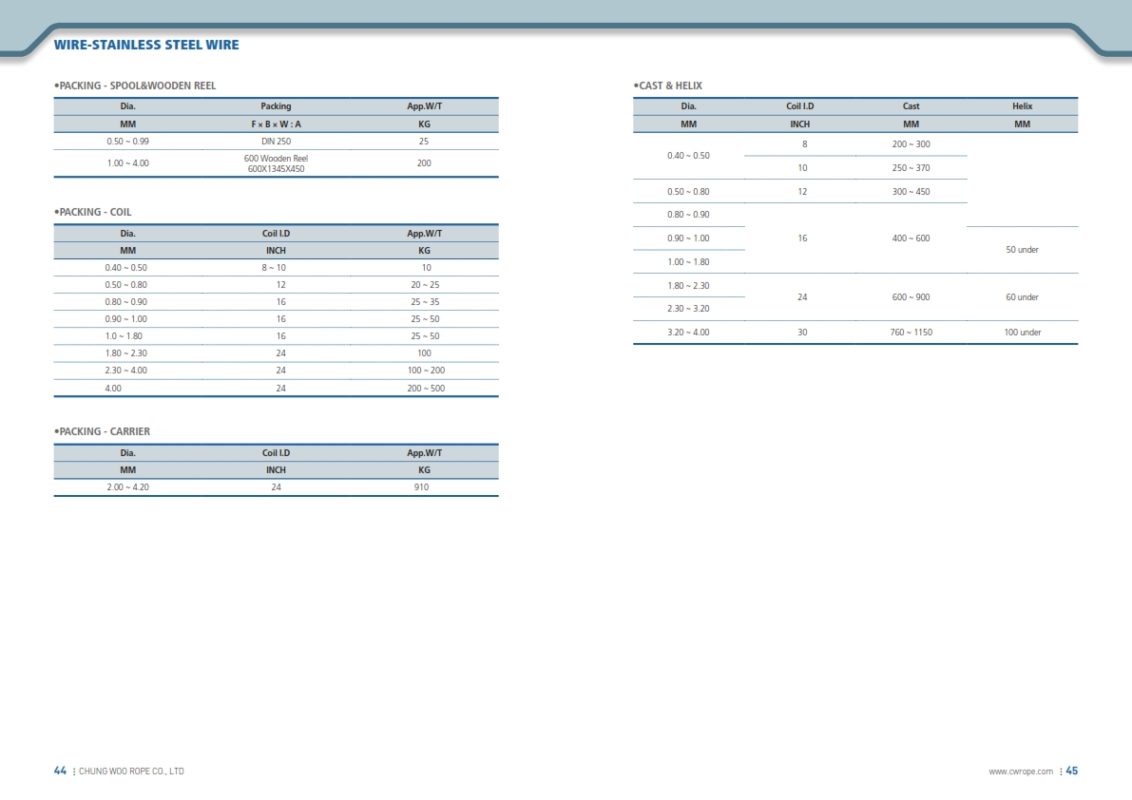Select the PACKING - SPOOL&WOODEN REEL heading
The height and width of the screenshot is (800, 1132).
135,86
